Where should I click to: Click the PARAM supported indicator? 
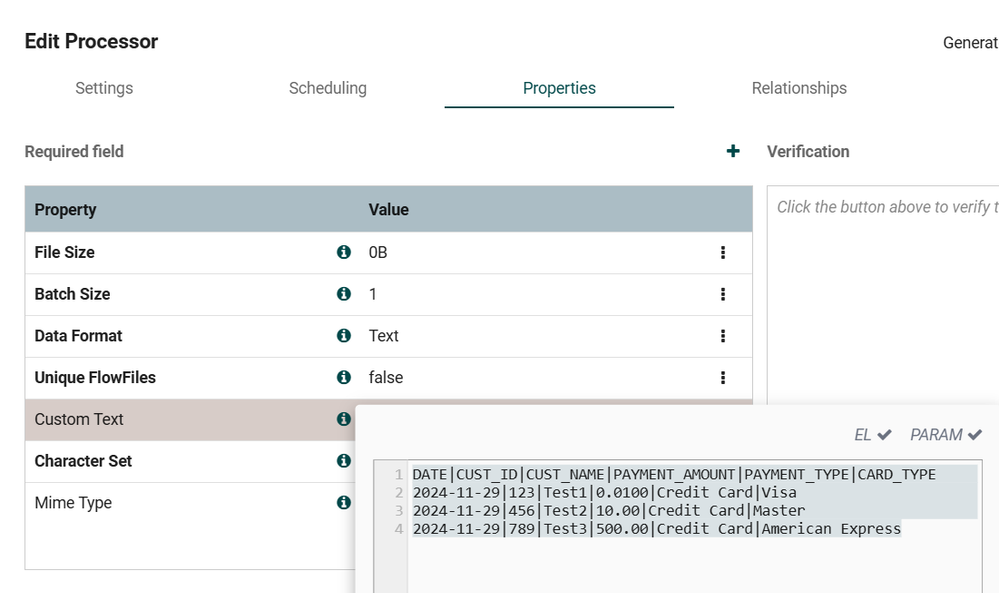946,435
